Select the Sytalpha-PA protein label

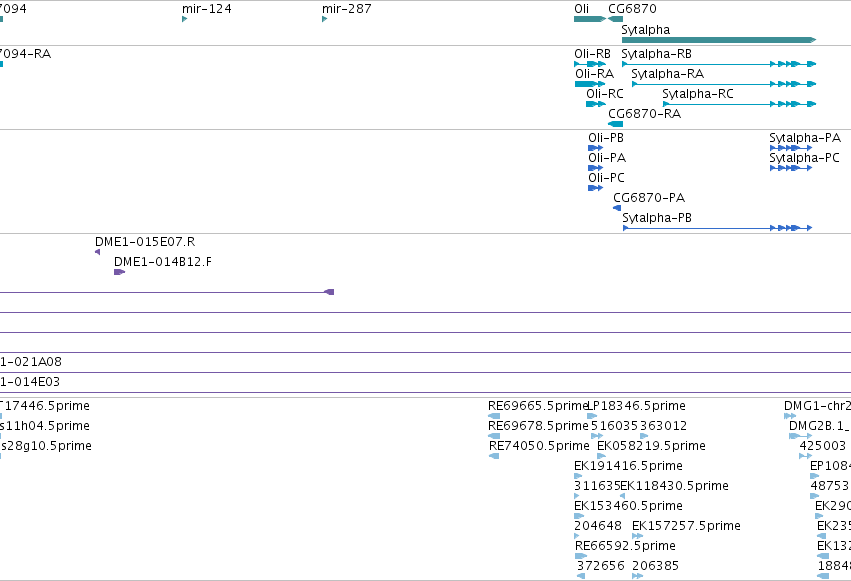coord(805,138)
